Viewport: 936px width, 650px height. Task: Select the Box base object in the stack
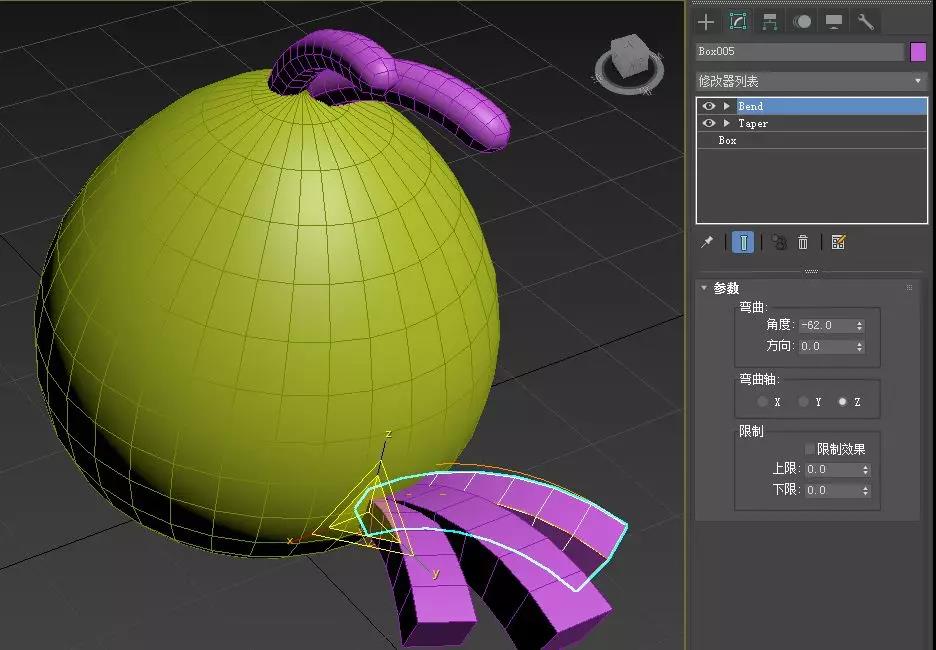coord(727,140)
